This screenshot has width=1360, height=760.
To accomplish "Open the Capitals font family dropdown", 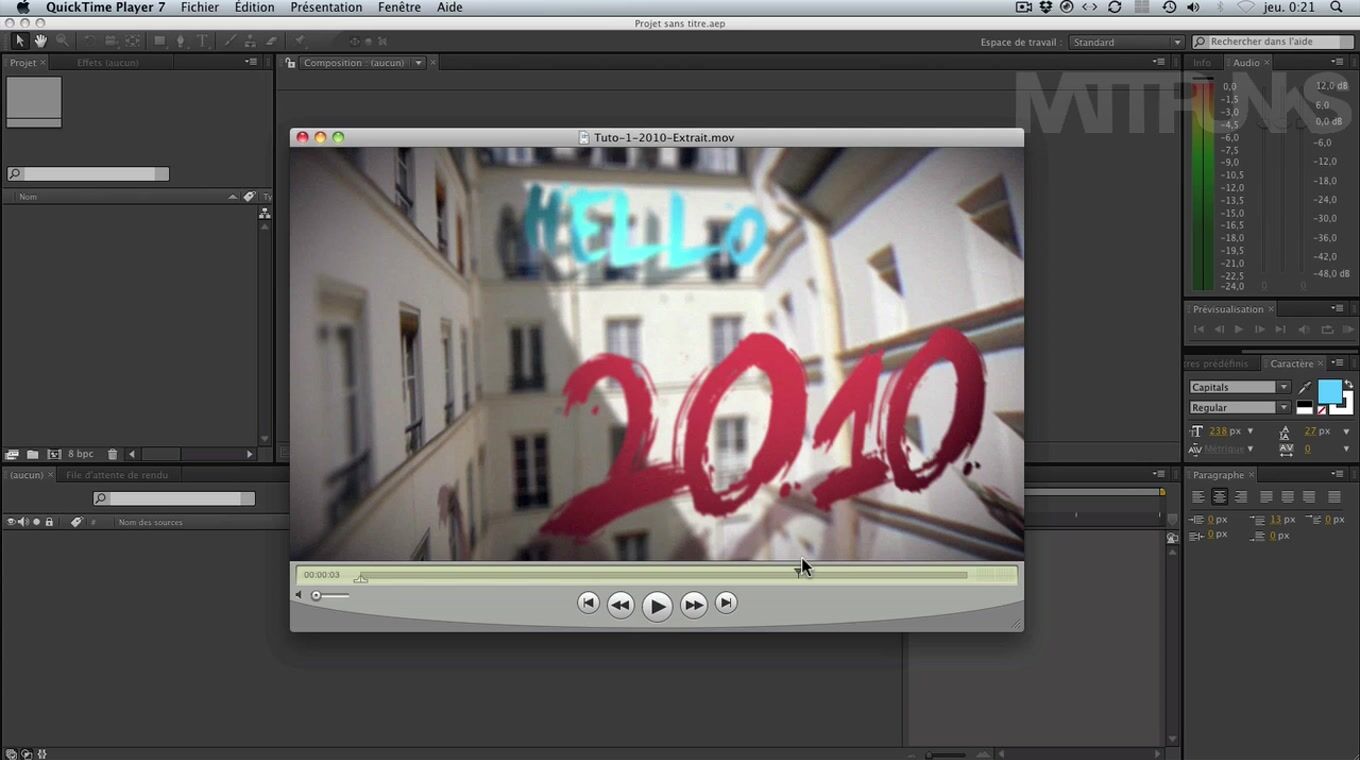I will (1240, 387).
